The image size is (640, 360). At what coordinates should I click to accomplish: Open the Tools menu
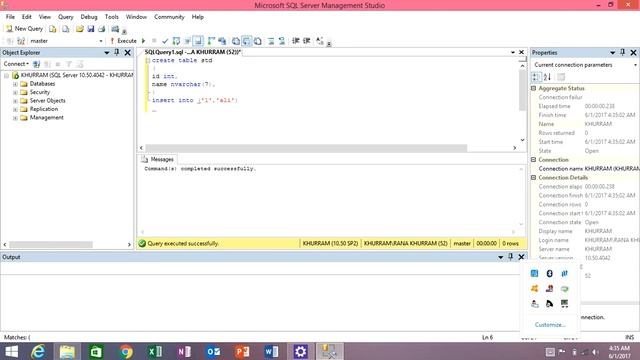coord(111,17)
